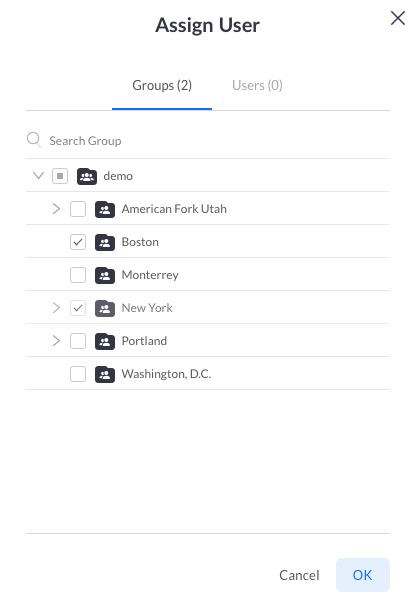Click the American Fork Utah group icon

(x=105, y=210)
